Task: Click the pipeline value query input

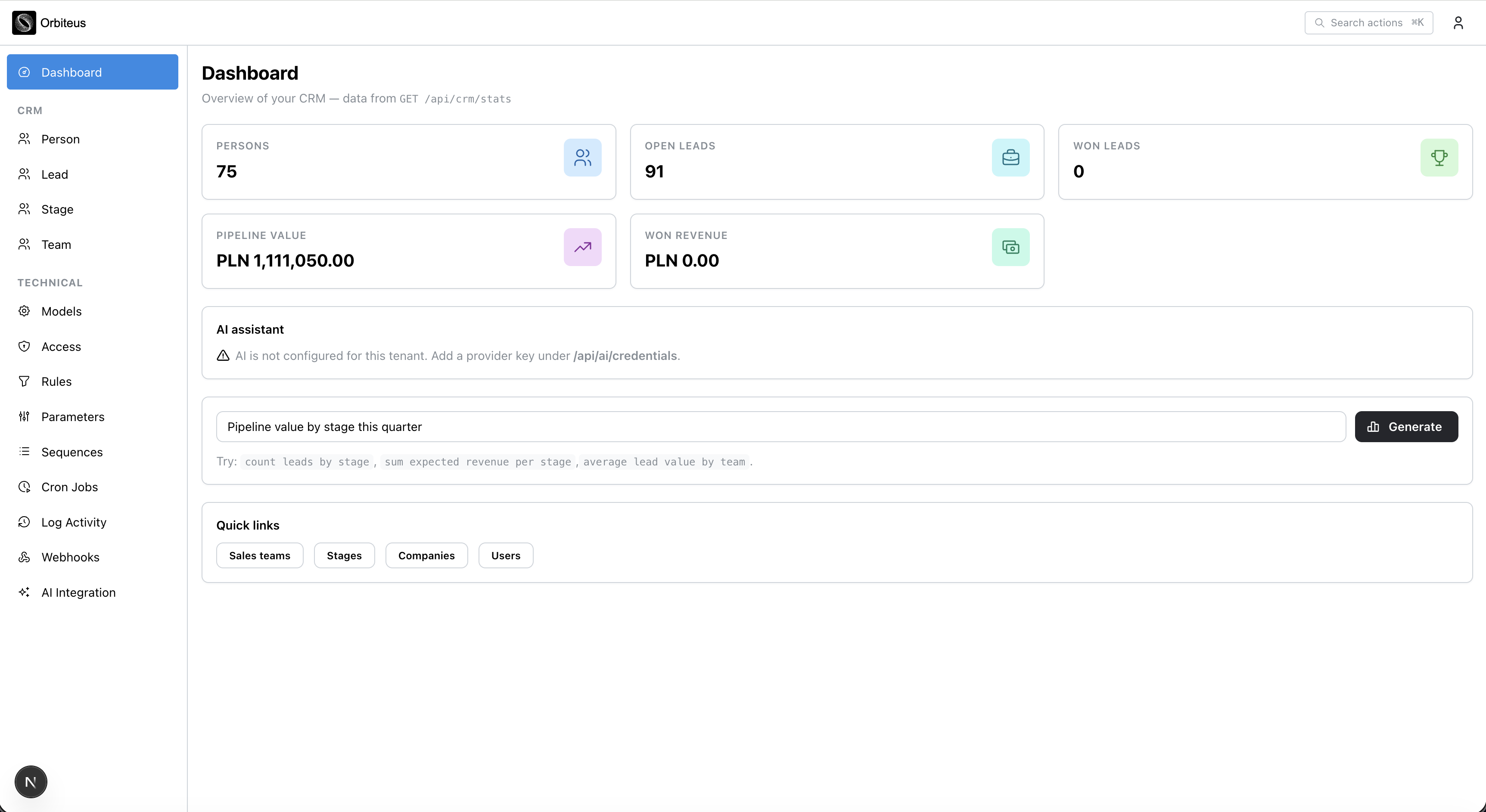Action: pos(781,427)
